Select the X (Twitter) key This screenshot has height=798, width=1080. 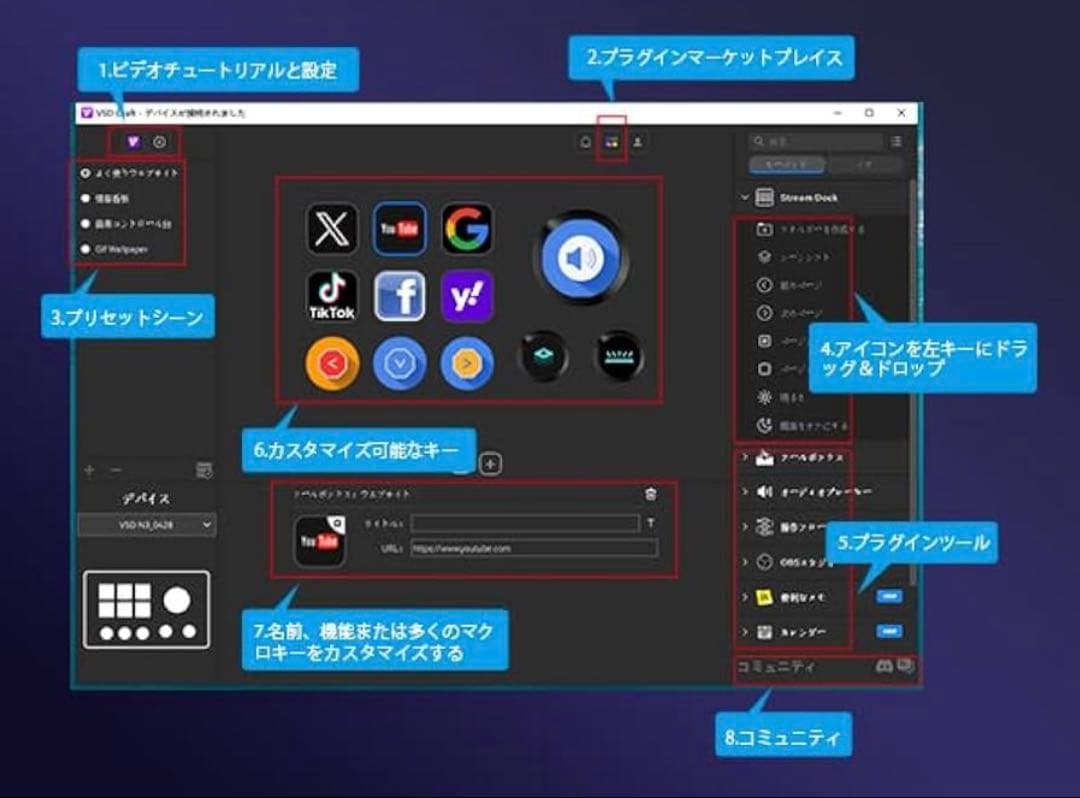[332, 229]
